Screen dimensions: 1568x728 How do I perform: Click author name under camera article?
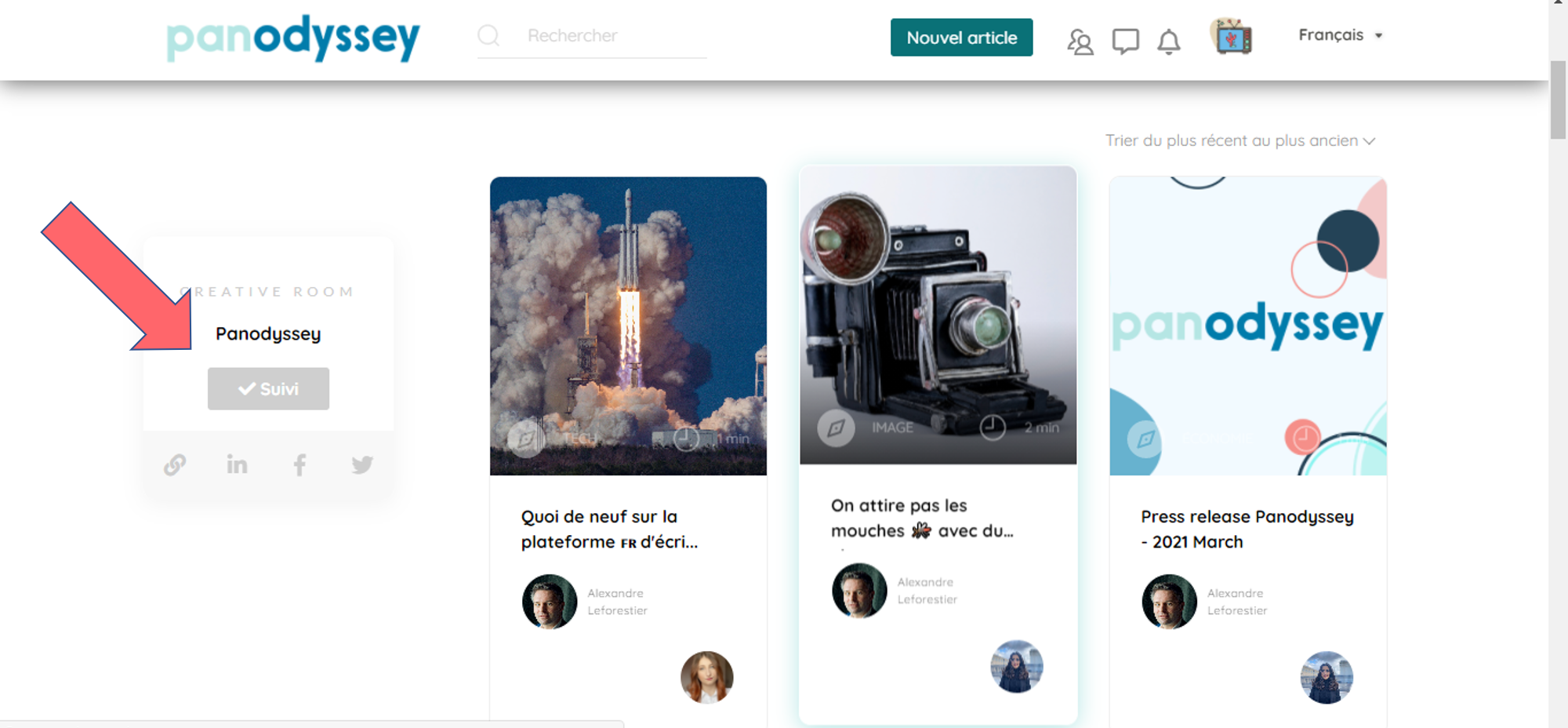click(x=927, y=591)
